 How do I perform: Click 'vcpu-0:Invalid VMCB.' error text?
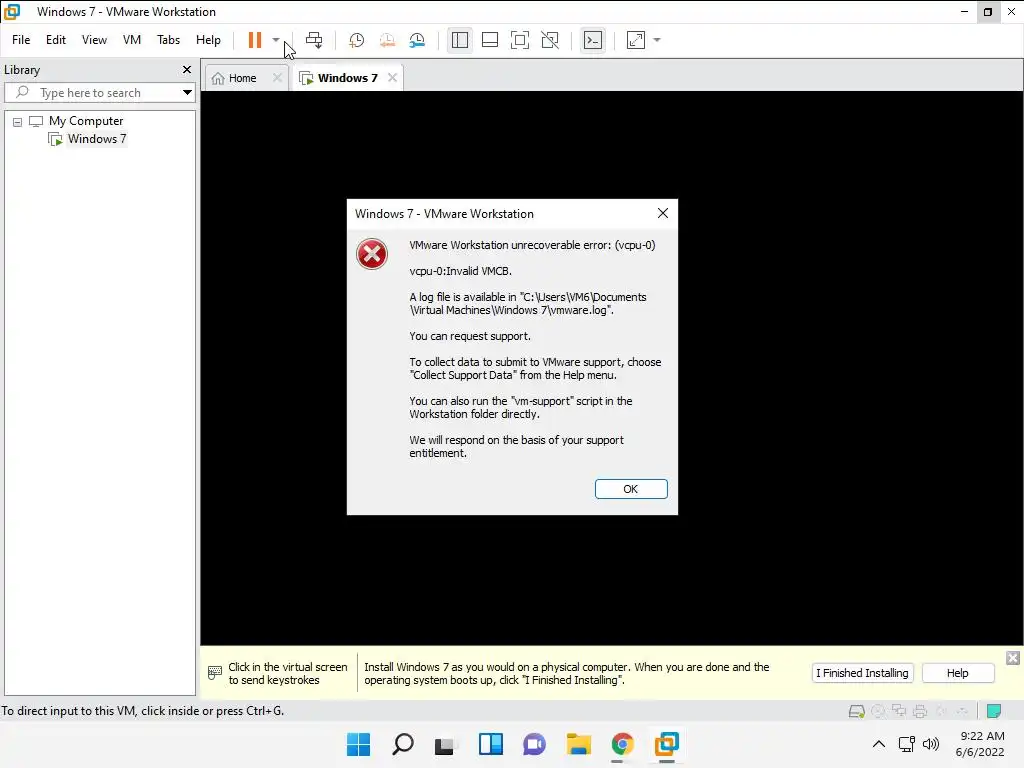[x=460, y=271]
